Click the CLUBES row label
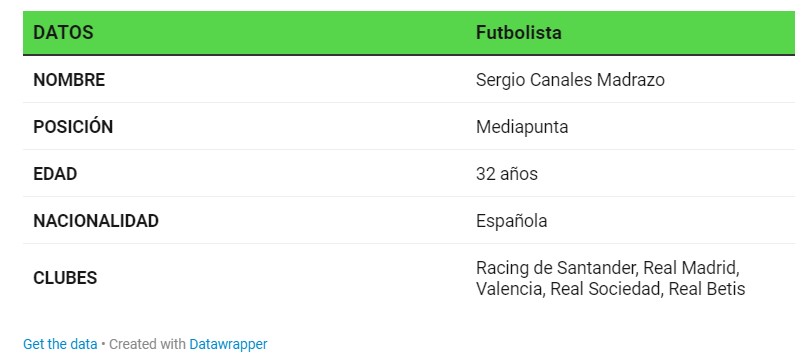The height and width of the screenshot is (362, 812). tap(65, 278)
